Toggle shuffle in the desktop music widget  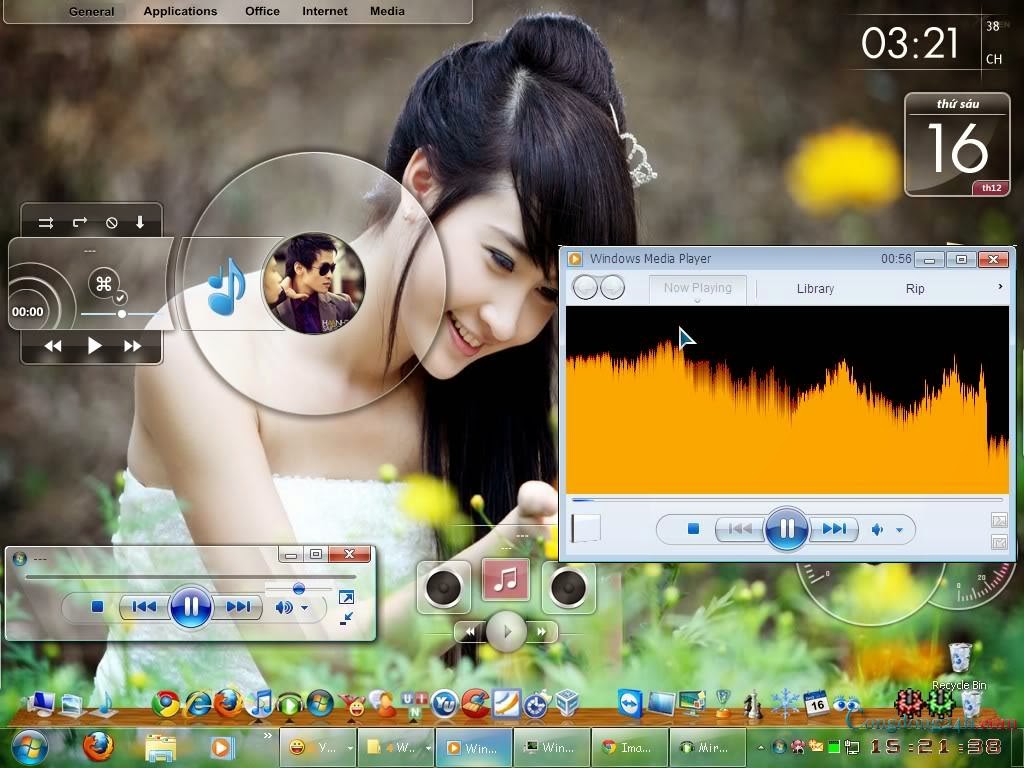coord(46,223)
